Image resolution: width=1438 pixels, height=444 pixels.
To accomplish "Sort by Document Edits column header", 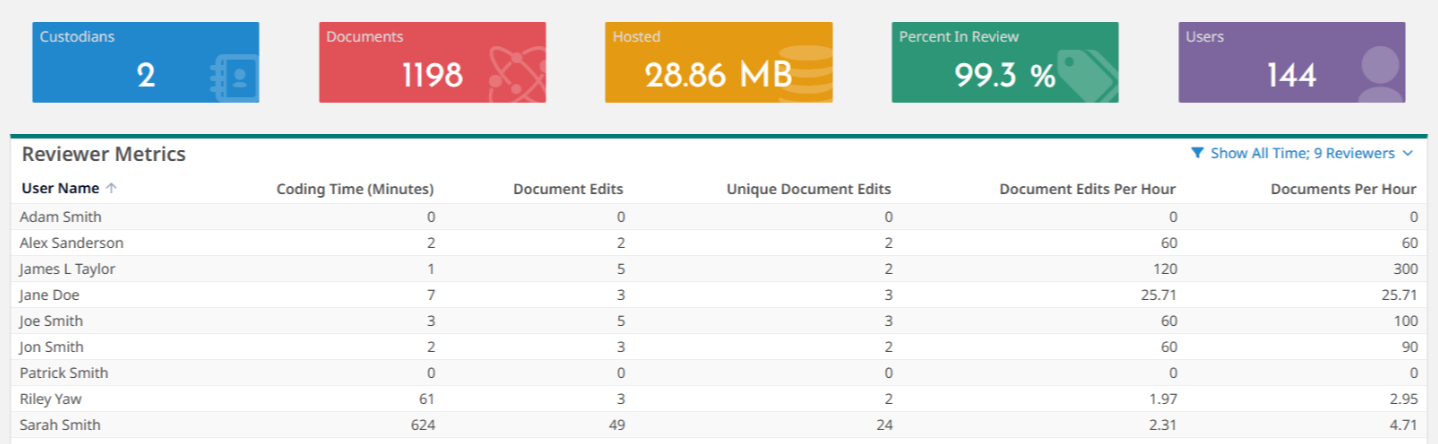I will pos(568,188).
